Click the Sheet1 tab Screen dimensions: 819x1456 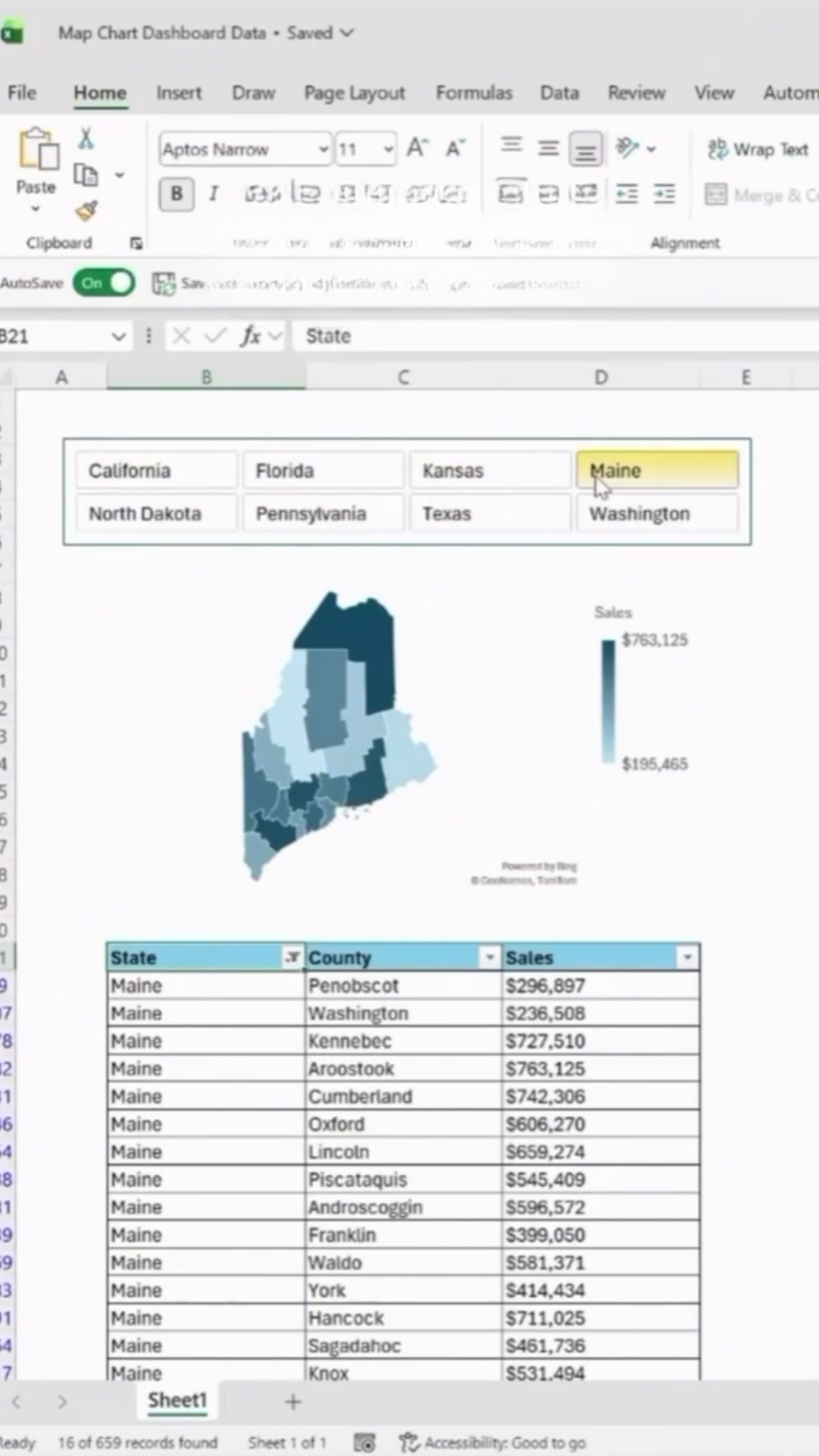coord(177,1400)
